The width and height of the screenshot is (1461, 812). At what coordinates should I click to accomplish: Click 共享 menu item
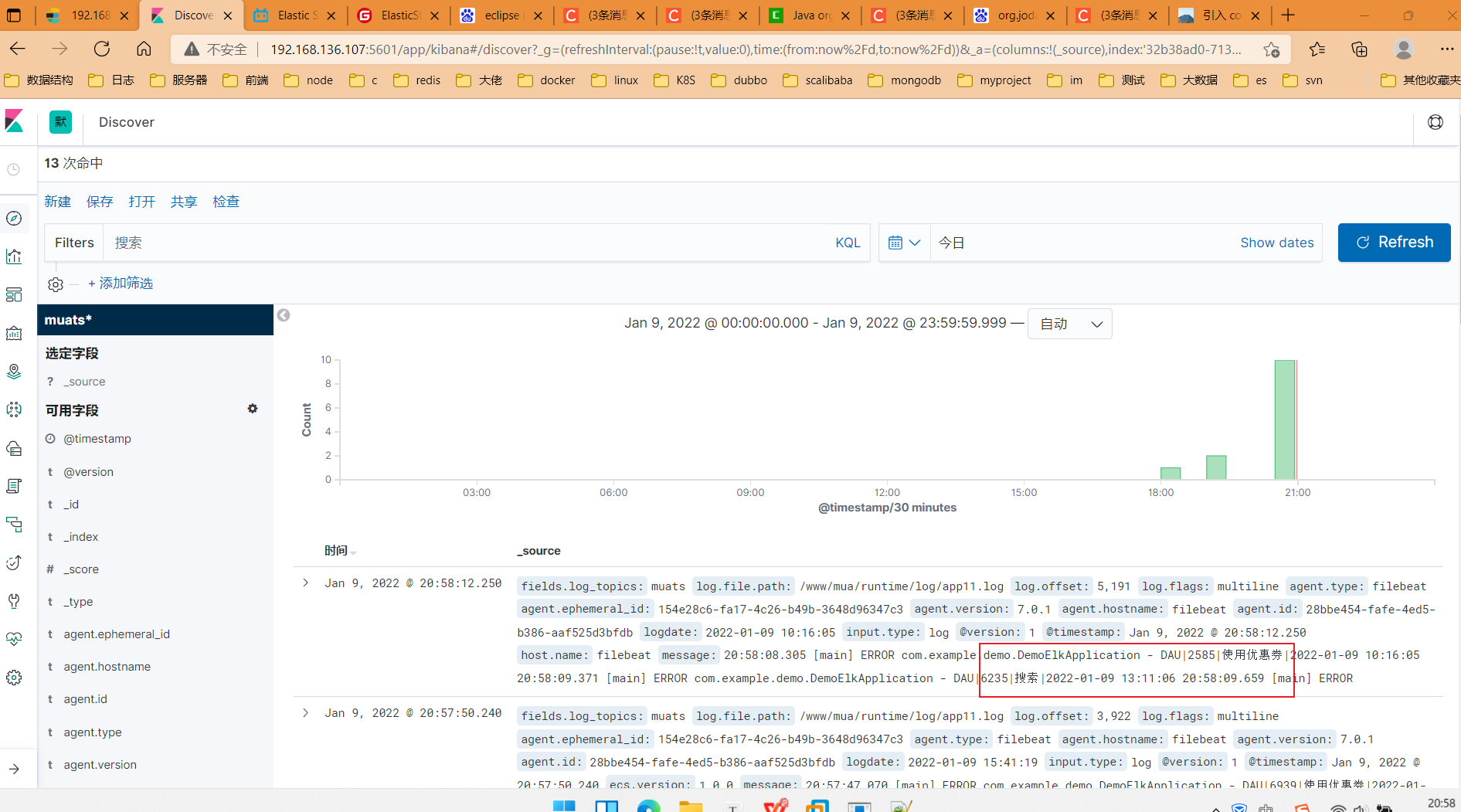click(184, 202)
